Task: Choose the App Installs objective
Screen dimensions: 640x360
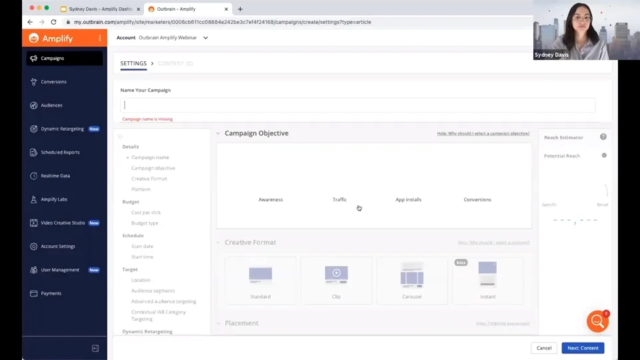Action: 408,200
